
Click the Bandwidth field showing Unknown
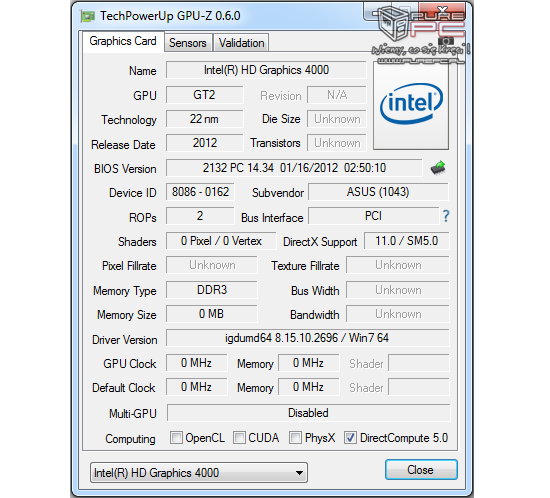point(398,314)
